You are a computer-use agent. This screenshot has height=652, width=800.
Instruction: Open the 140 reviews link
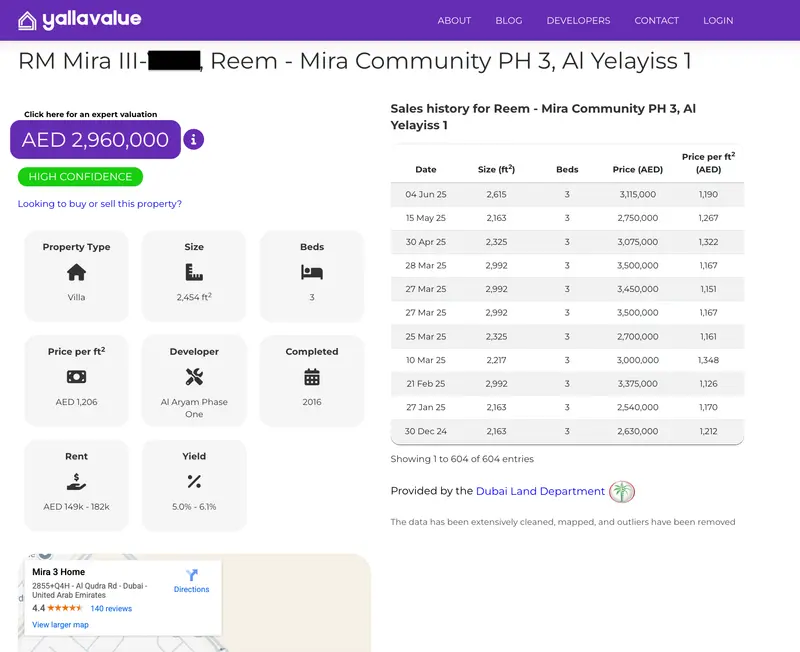[111, 608]
